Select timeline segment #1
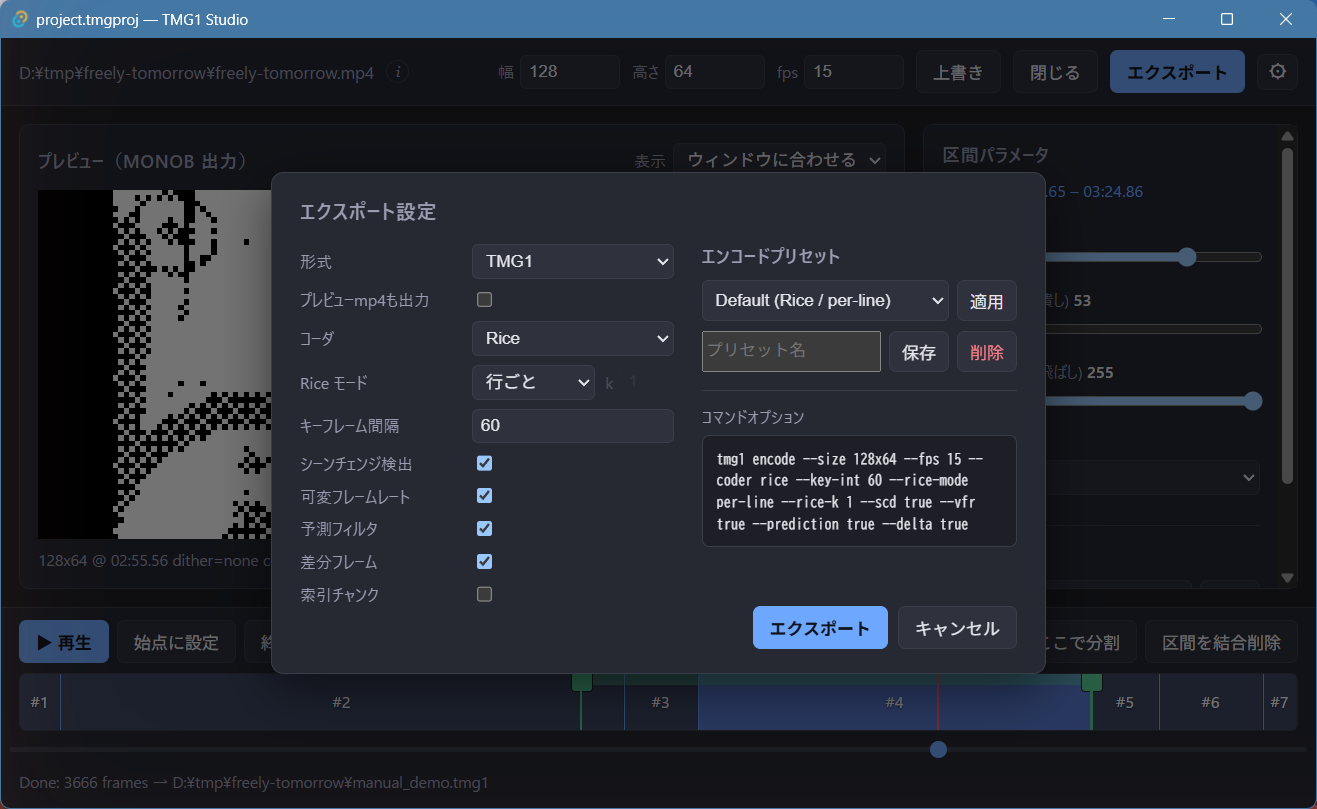Image resolution: width=1317 pixels, height=809 pixels. pyautogui.click(x=39, y=702)
